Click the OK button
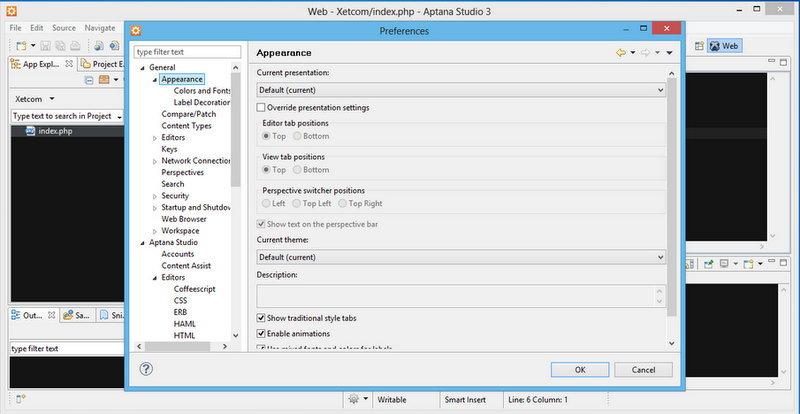 [x=580, y=370]
